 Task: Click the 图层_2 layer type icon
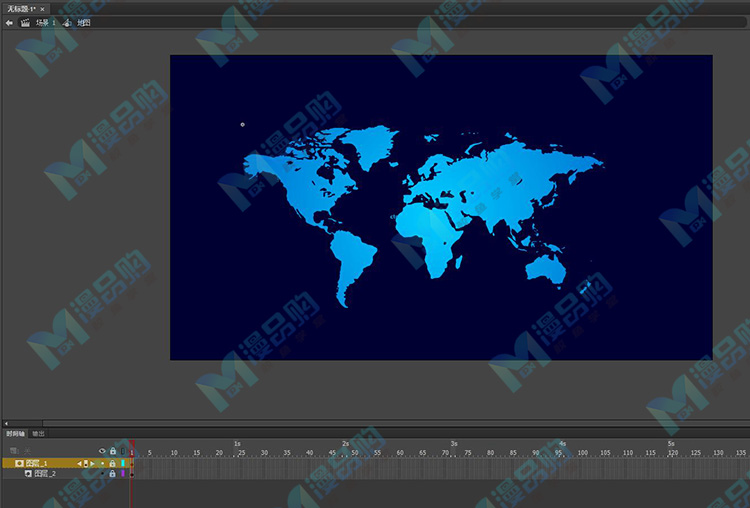28,474
